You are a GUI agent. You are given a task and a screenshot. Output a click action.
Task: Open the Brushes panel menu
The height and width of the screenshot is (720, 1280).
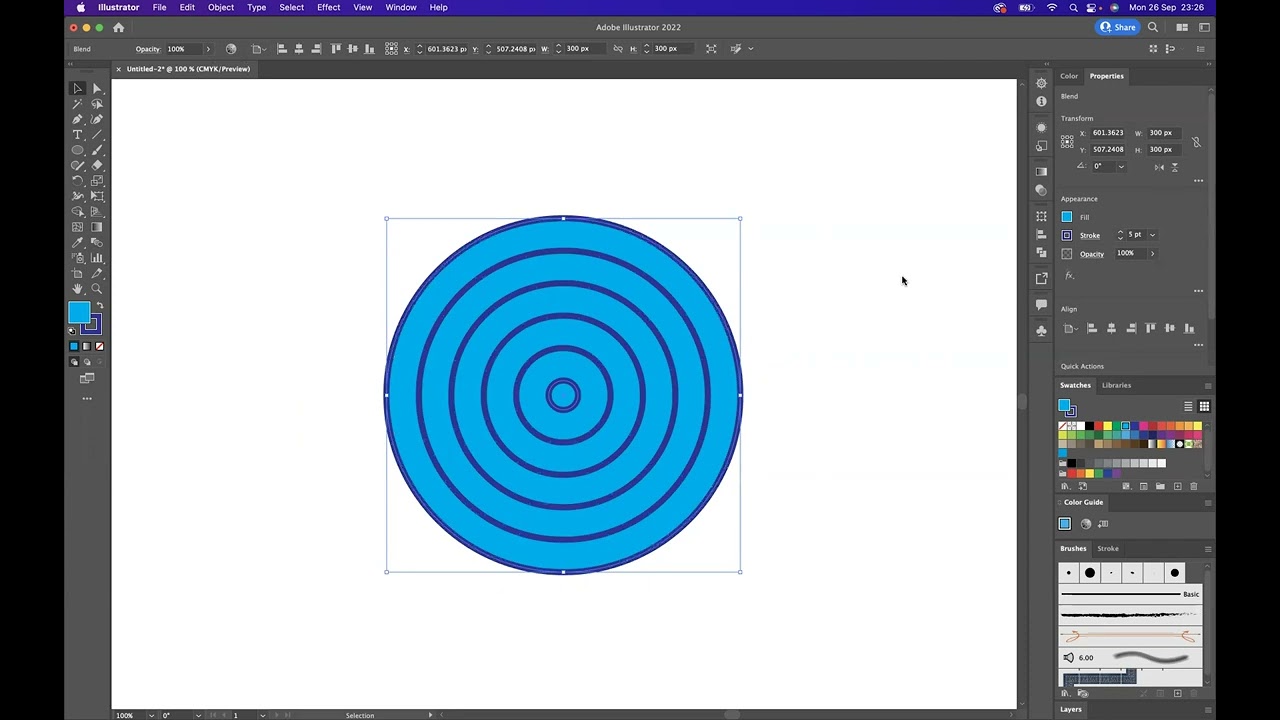pyautogui.click(x=1207, y=549)
